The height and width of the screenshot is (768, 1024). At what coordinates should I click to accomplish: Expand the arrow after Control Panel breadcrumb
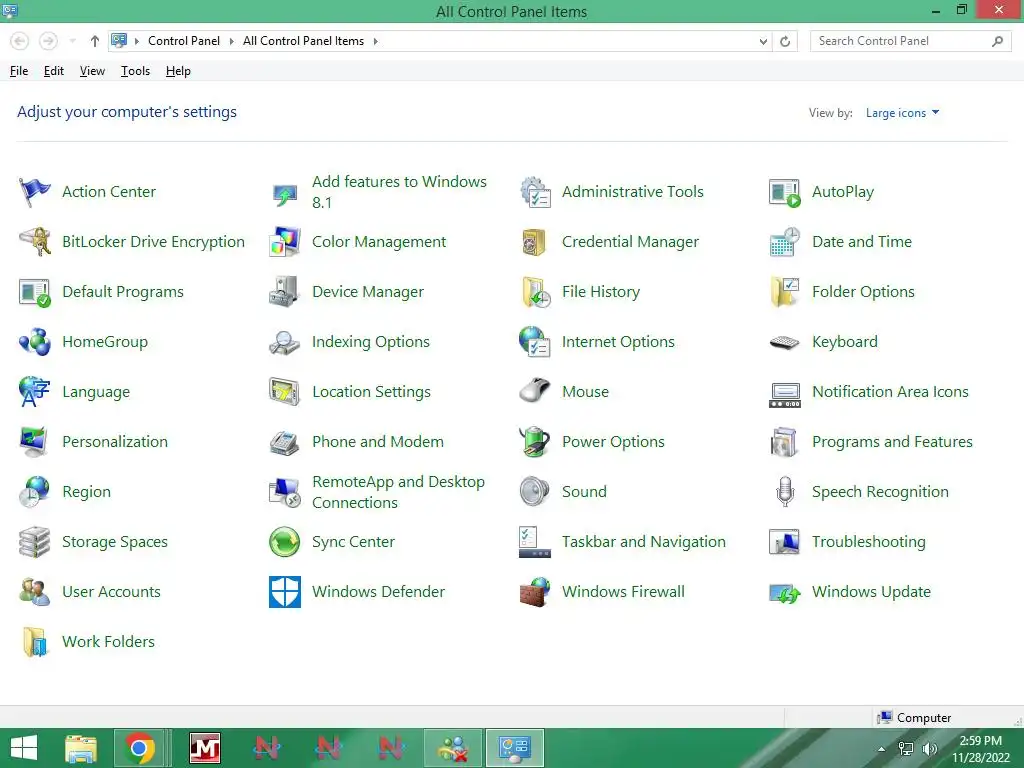pos(231,41)
